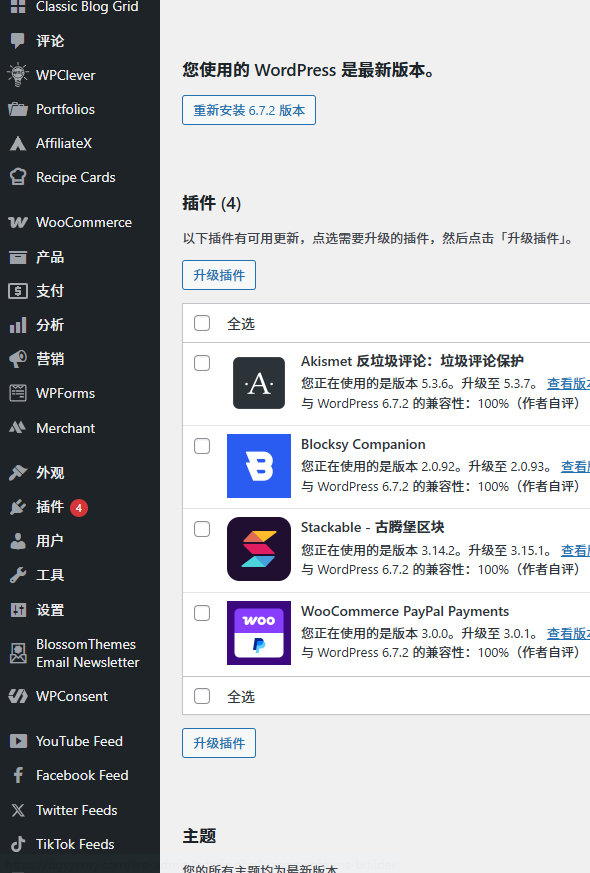This screenshot has height=873, width=590.
Task: Check the Blocksy Companion checkbox
Action: click(202, 446)
